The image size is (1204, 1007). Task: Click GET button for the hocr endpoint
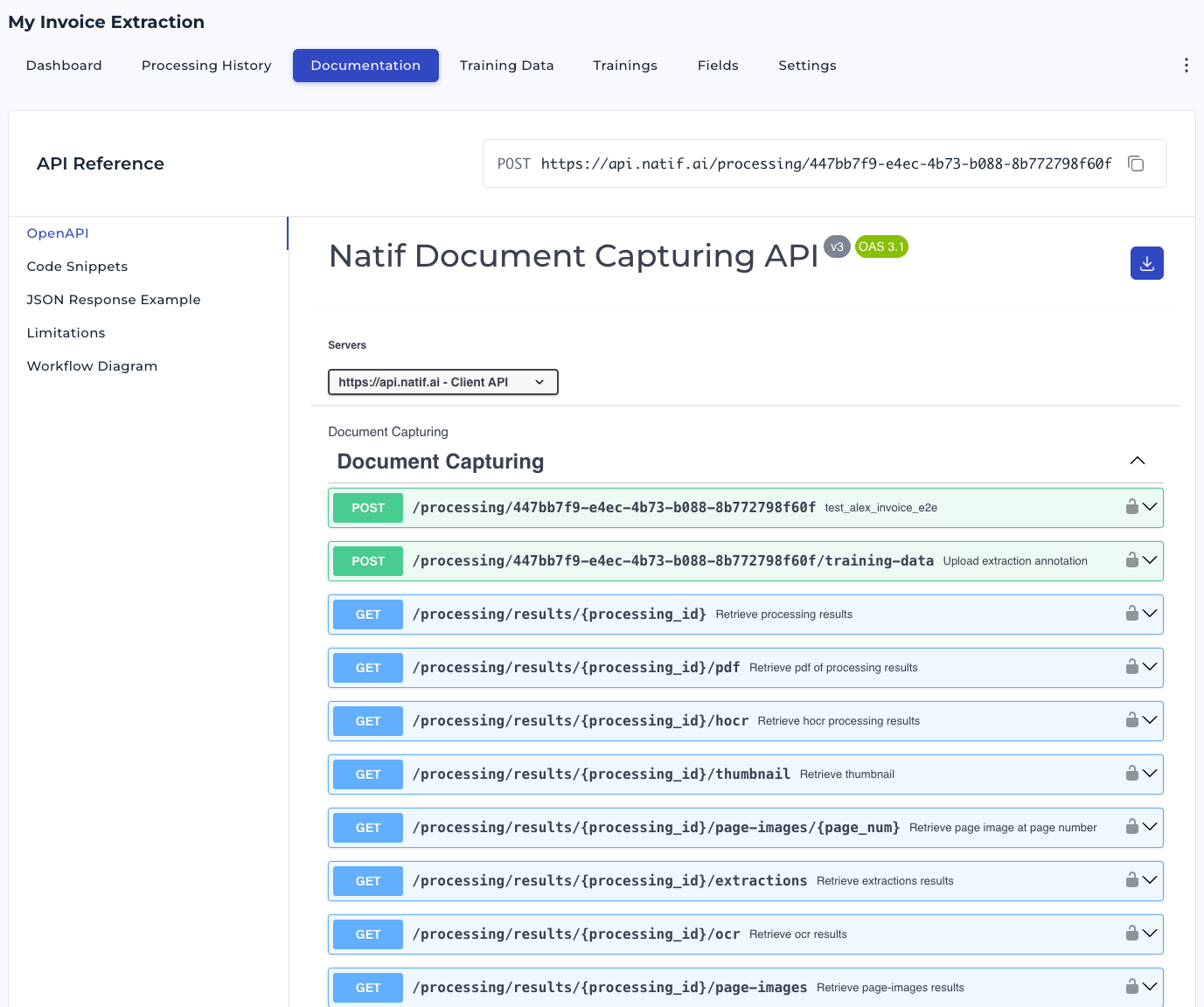tap(368, 721)
